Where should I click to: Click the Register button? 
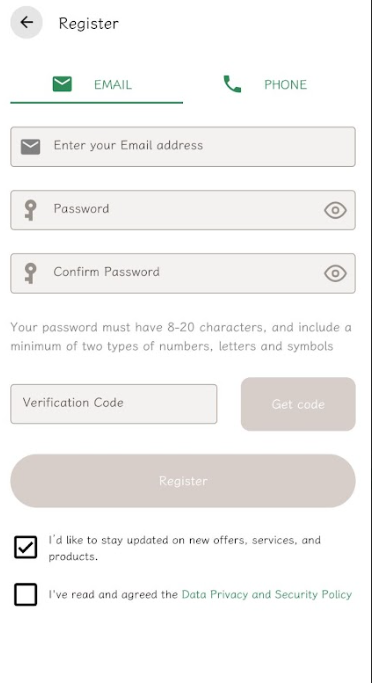coord(183,481)
